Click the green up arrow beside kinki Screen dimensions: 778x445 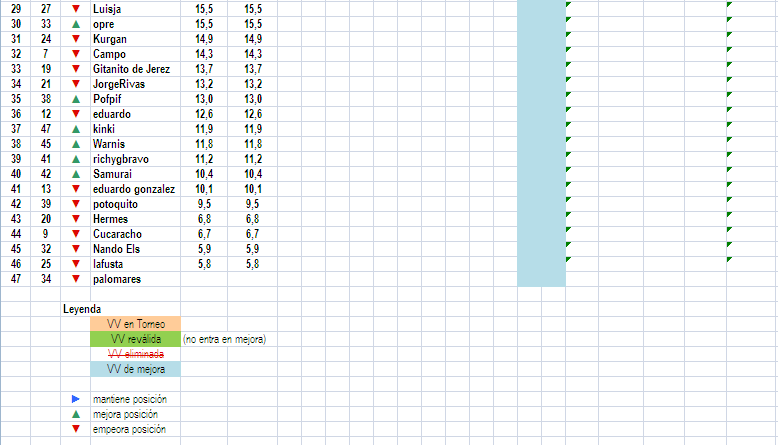tap(76, 129)
